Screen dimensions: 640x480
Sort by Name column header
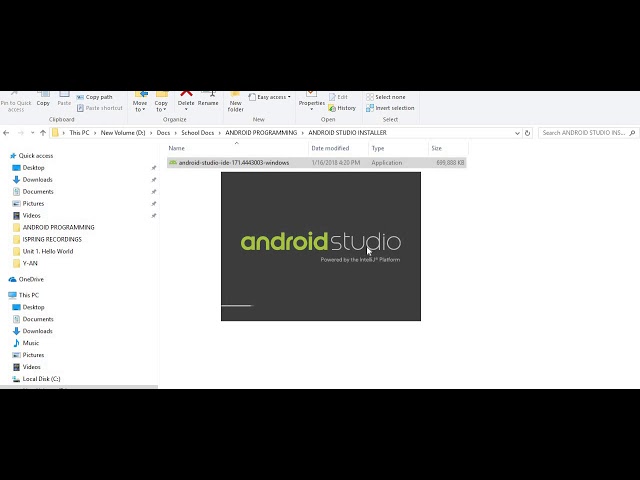click(237, 148)
